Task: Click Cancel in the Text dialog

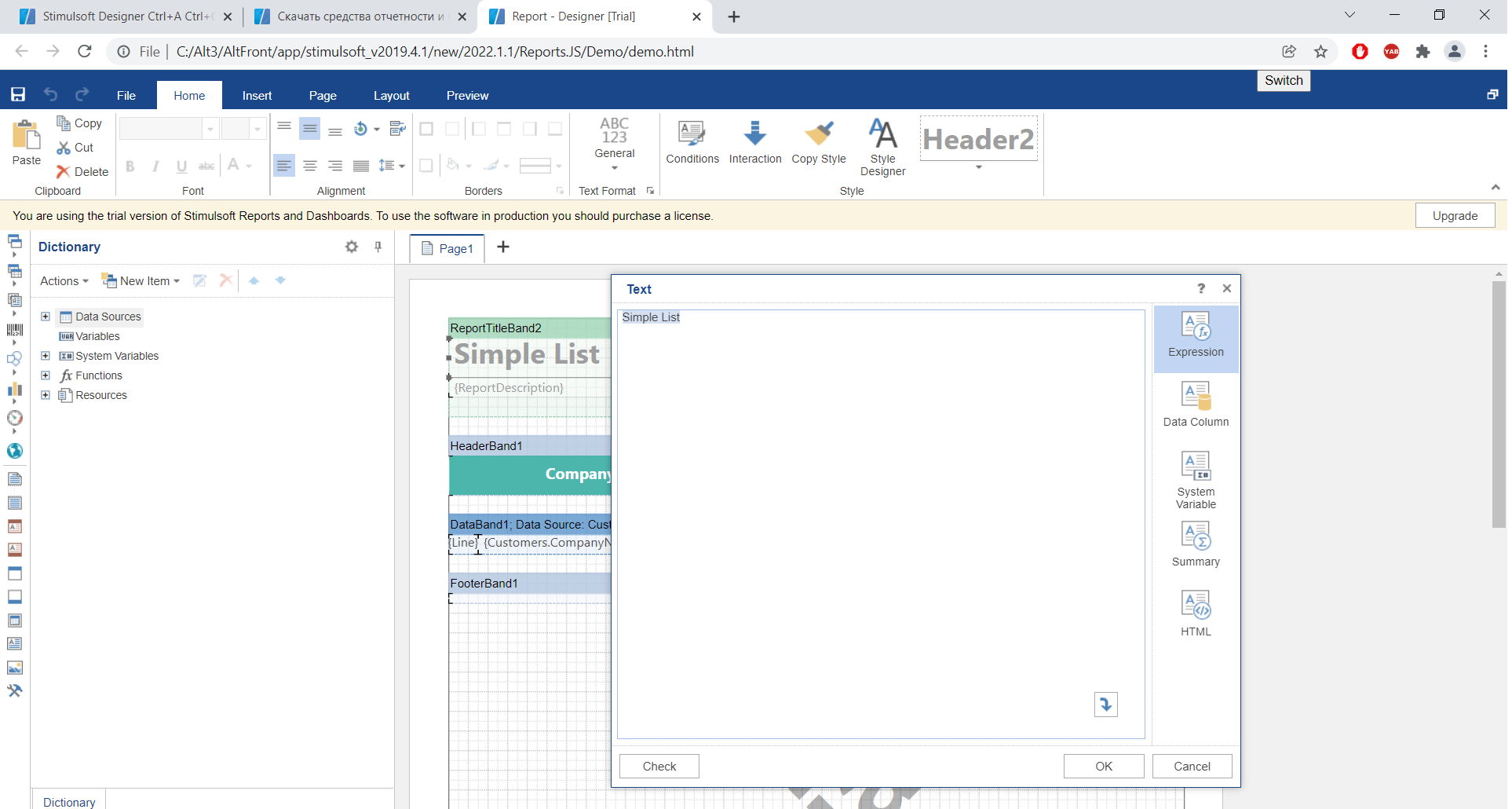Action: (1192, 767)
